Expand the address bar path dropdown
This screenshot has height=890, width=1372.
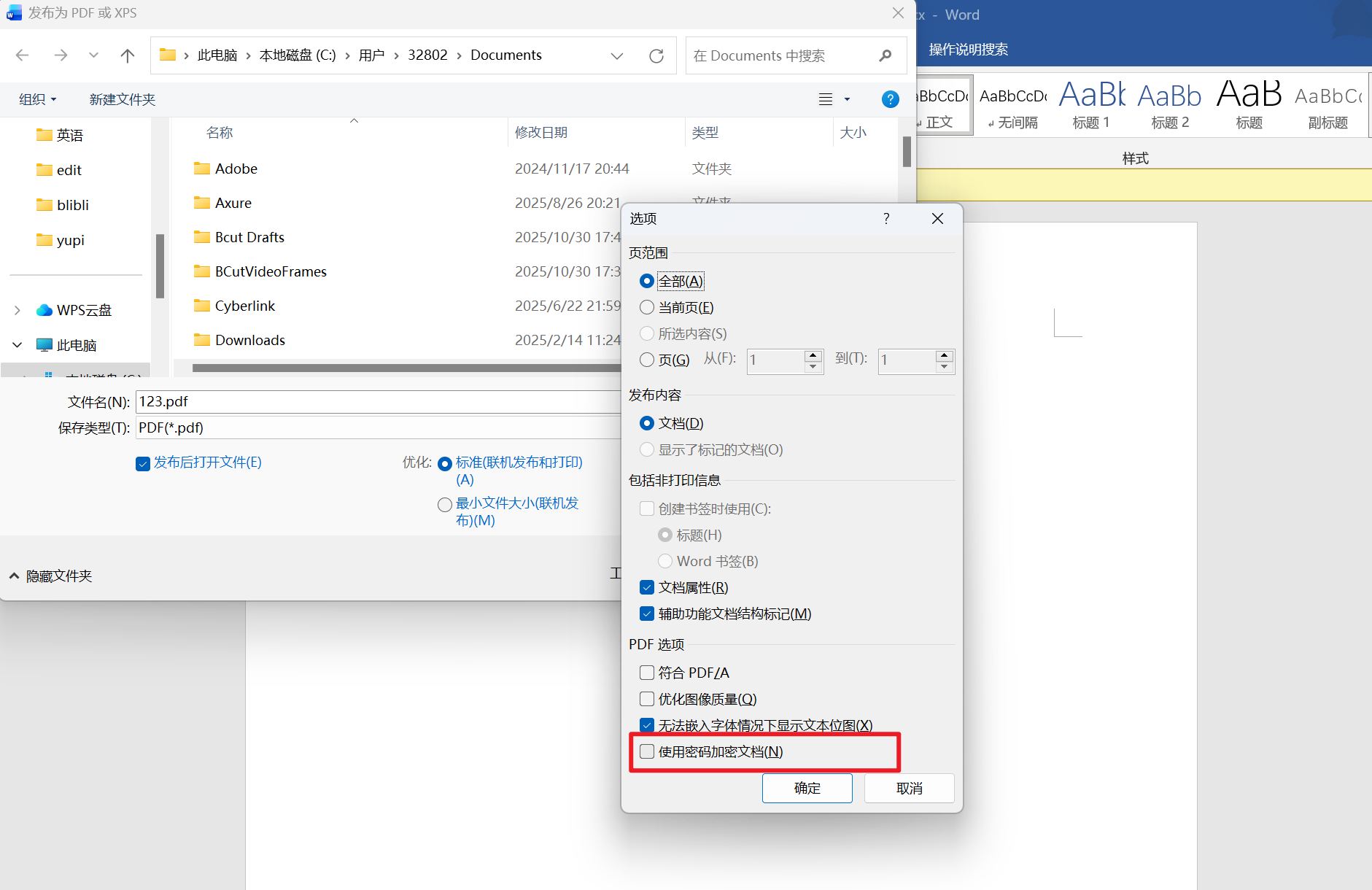617,55
